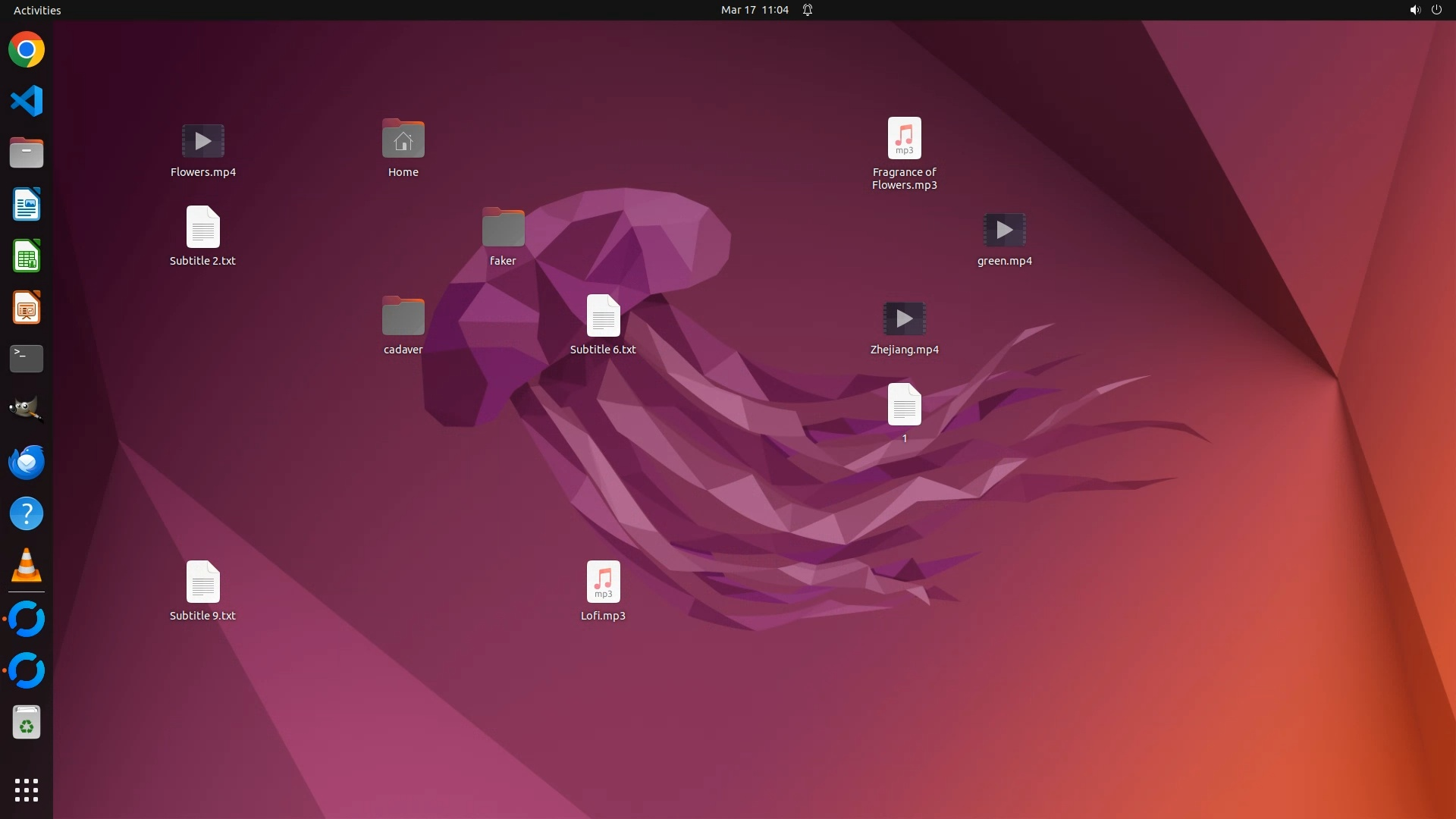Click the Help question mark icon

[27, 514]
